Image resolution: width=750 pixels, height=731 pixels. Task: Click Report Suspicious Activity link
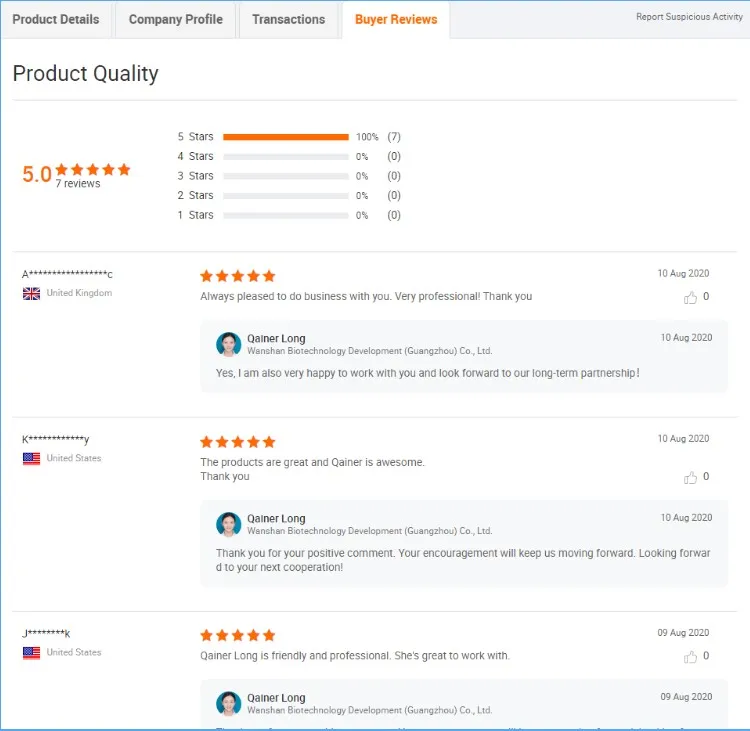coord(689,17)
